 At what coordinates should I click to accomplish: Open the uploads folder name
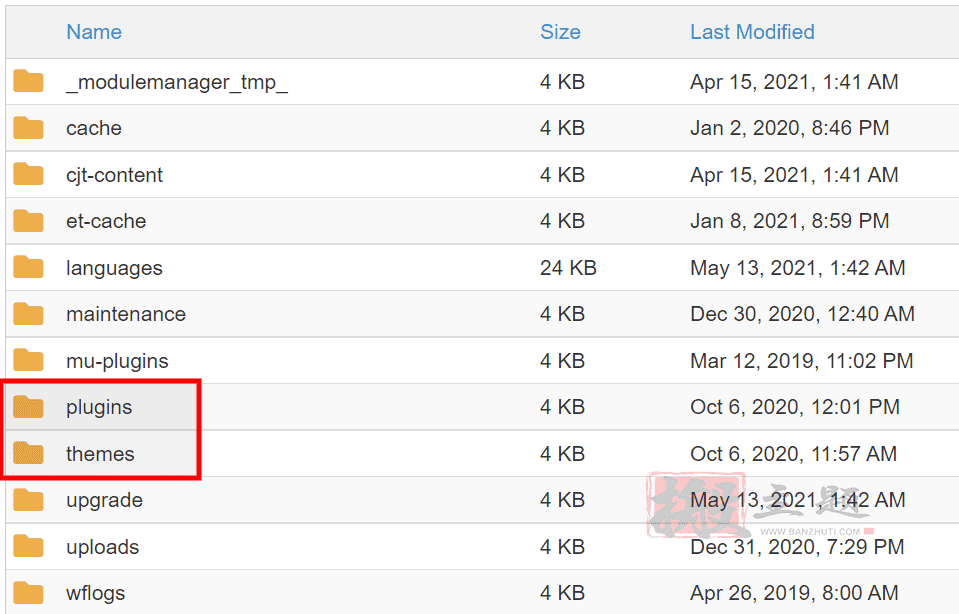103,547
